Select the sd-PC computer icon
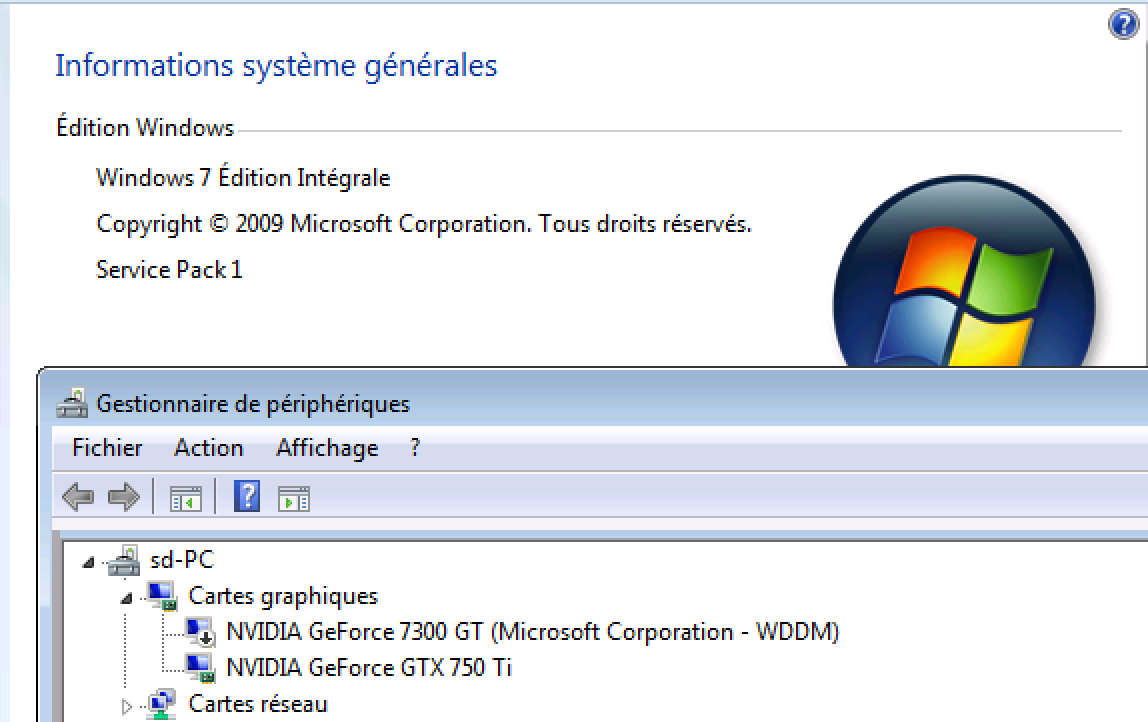The height and width of the screenshot is (722, 1148). click(124, 561)
